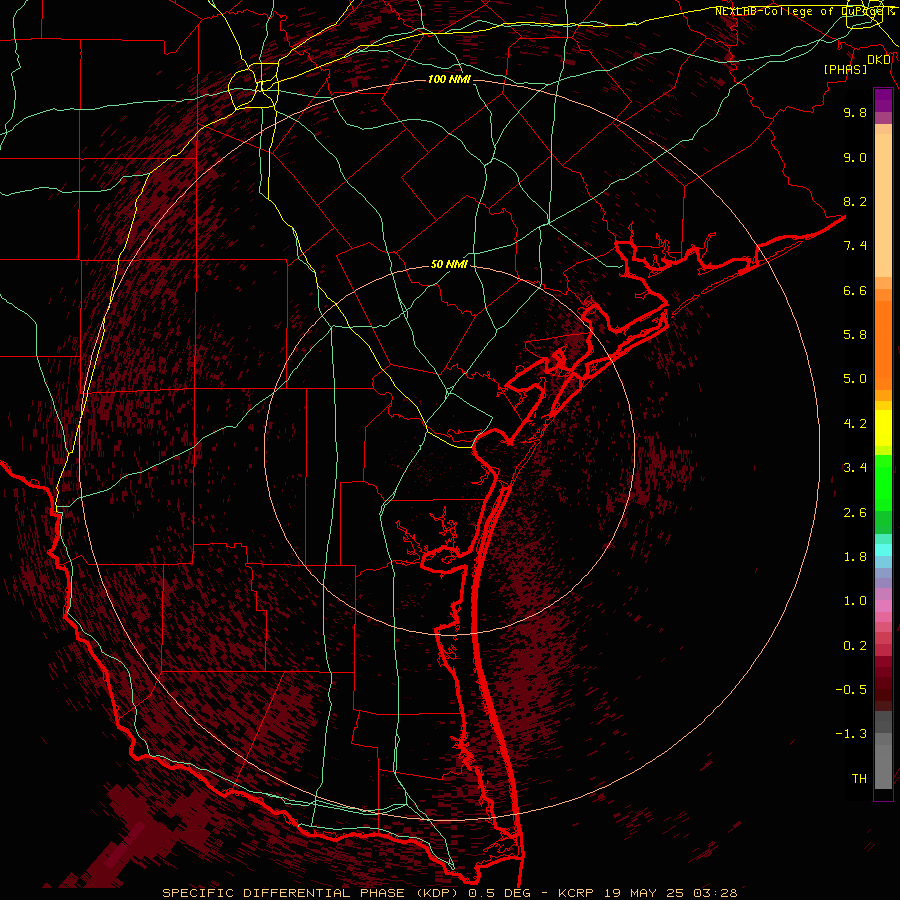Click the dark maroon segment of the color bar

point(883,684)
